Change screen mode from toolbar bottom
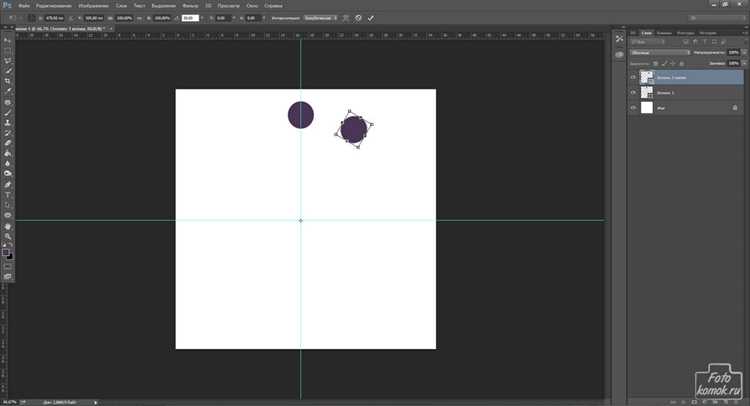750x406 pixels. pyautogui.click(x=7, y=276)
